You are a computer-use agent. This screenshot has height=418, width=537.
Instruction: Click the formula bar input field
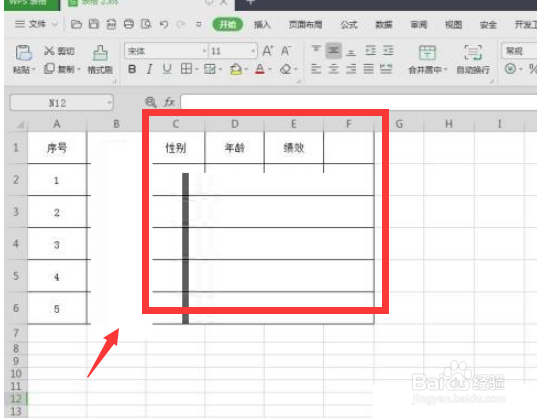(359, 102)
